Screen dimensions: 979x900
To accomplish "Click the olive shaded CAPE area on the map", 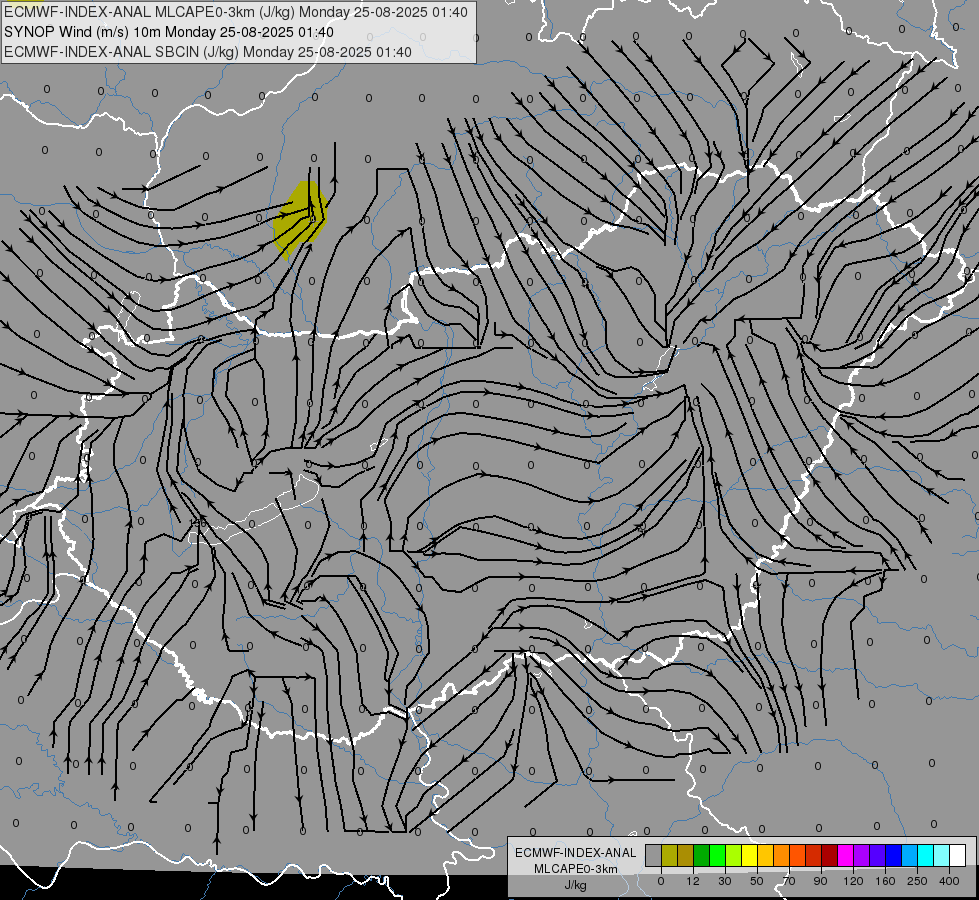I will click(300, 219).
